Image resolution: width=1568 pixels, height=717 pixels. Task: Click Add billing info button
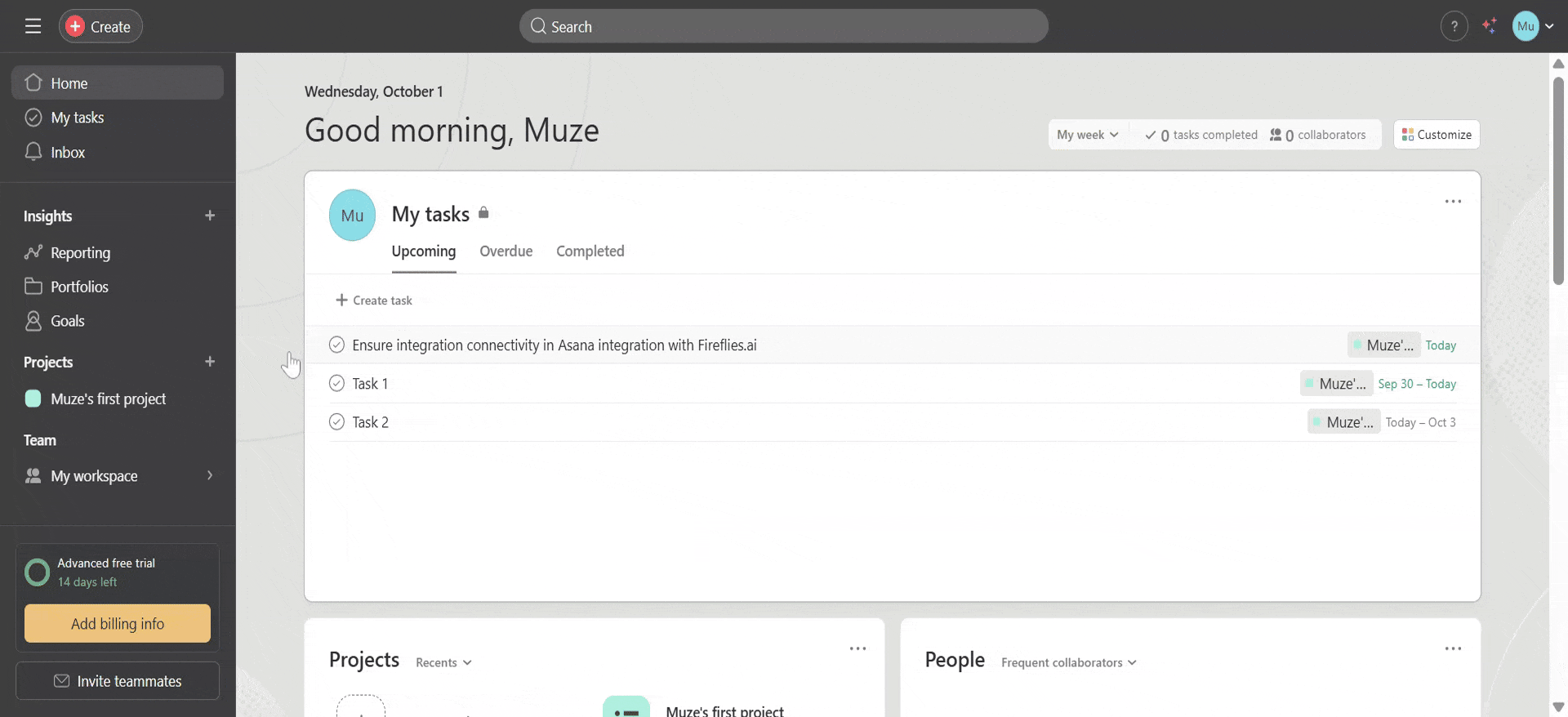pyautogui.click(x=118, y=624)
